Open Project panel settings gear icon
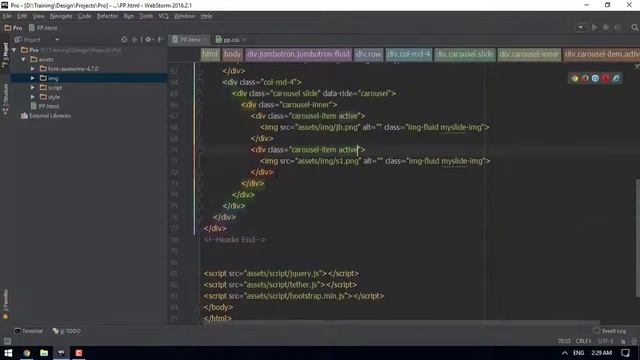The width and height of the screenshot is (640, 360). (x=149, y=40)
